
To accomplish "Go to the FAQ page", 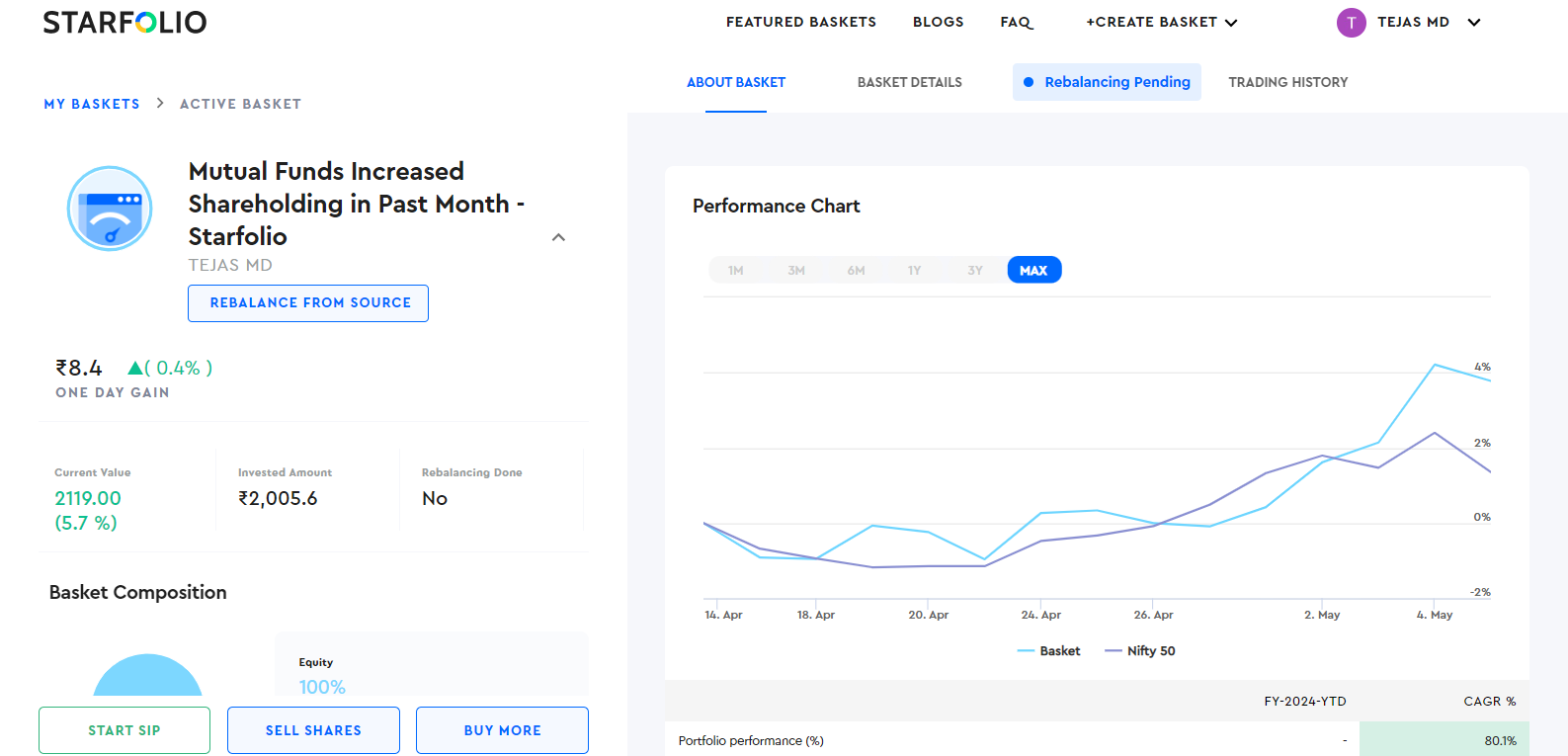I will 1017,22.
